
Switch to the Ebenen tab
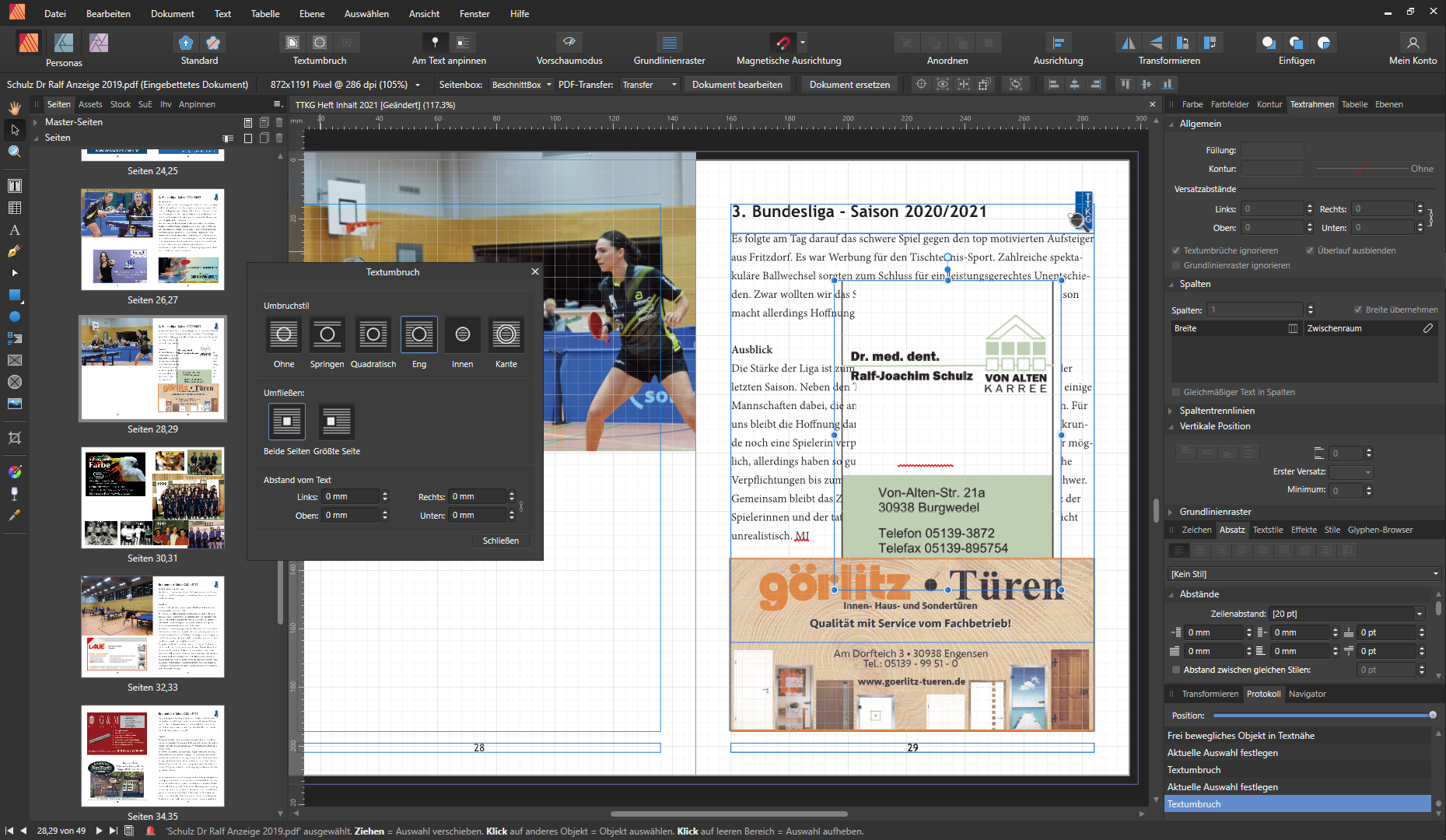1389,104
